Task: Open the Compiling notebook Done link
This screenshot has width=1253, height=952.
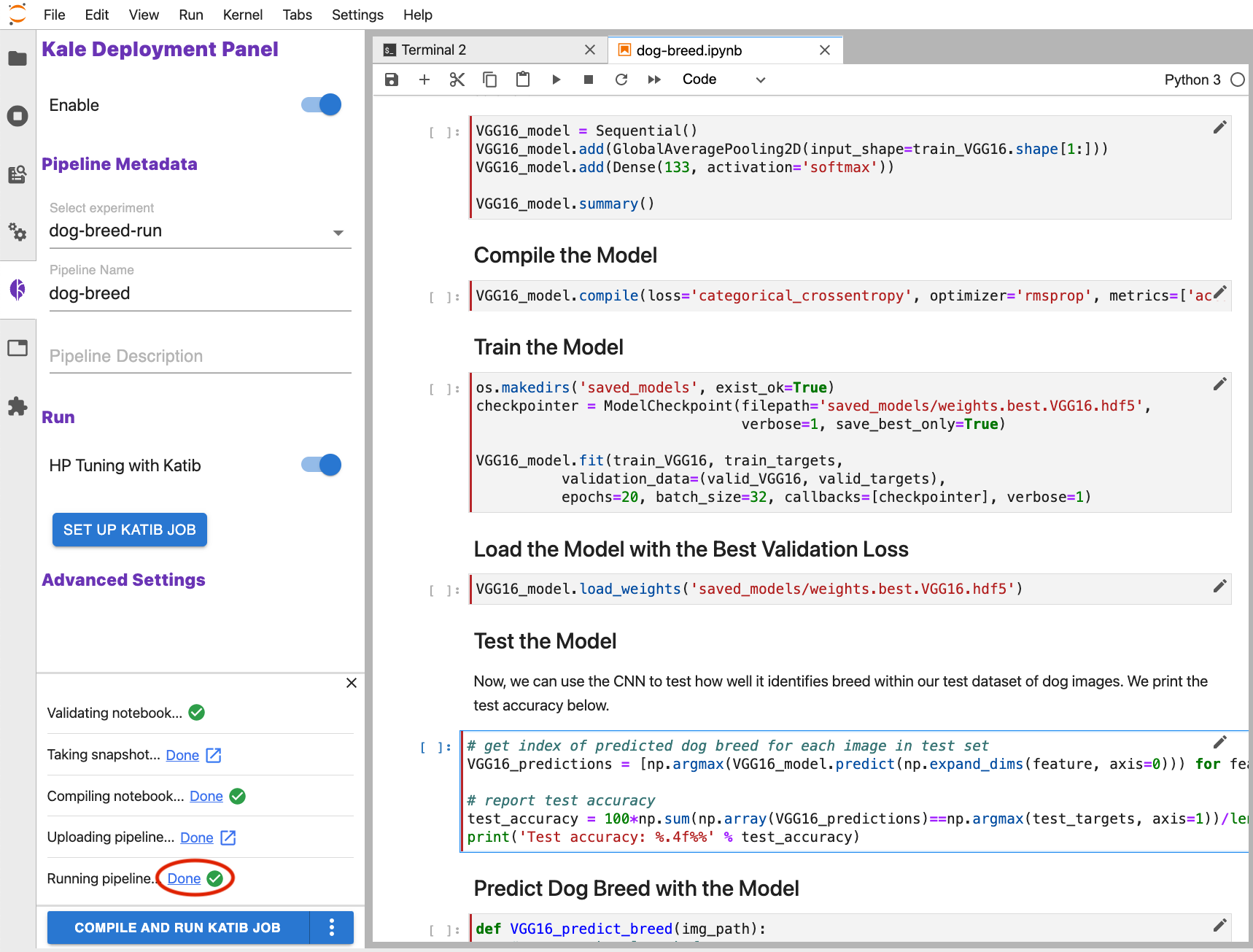Action: pyautogui.click(x=206, y=796)
